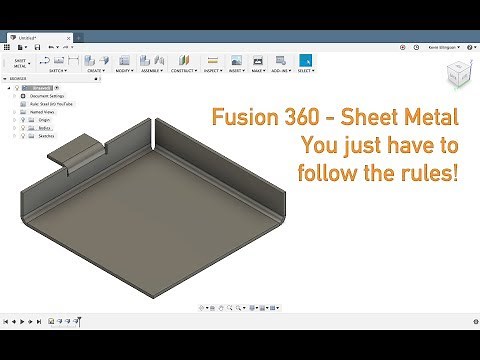Screen dimensions: 480x360
Task: Click the Joint icon above ASSEMBLE
Action: (x=159, y=60)
